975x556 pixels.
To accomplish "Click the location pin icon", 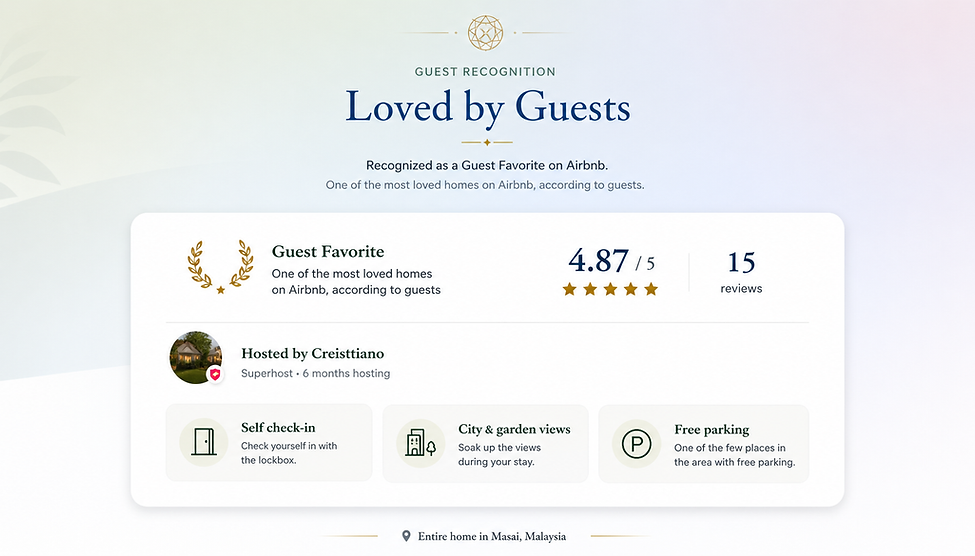I will click(x=406, y=536).
